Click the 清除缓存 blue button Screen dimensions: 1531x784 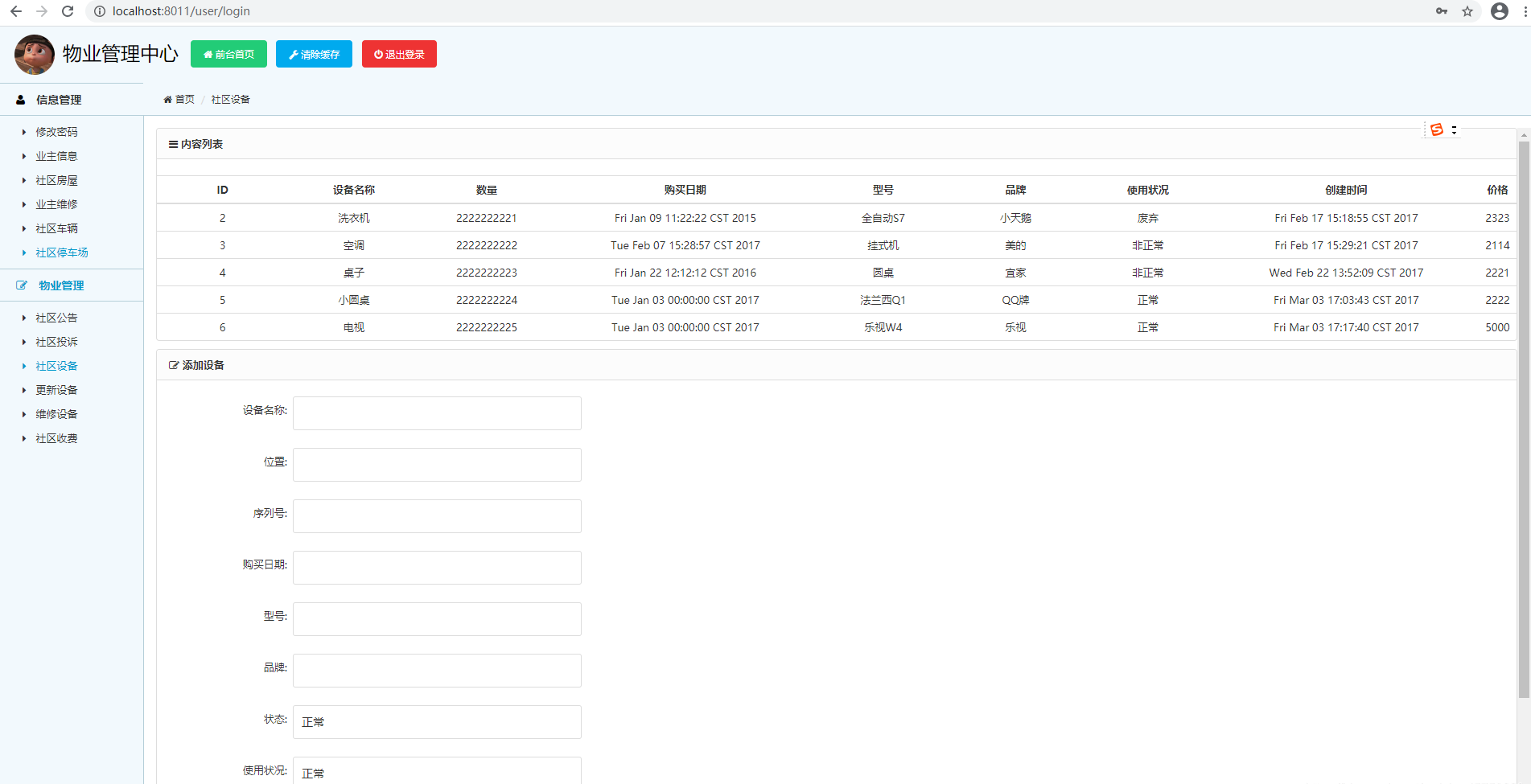(314, 54)
